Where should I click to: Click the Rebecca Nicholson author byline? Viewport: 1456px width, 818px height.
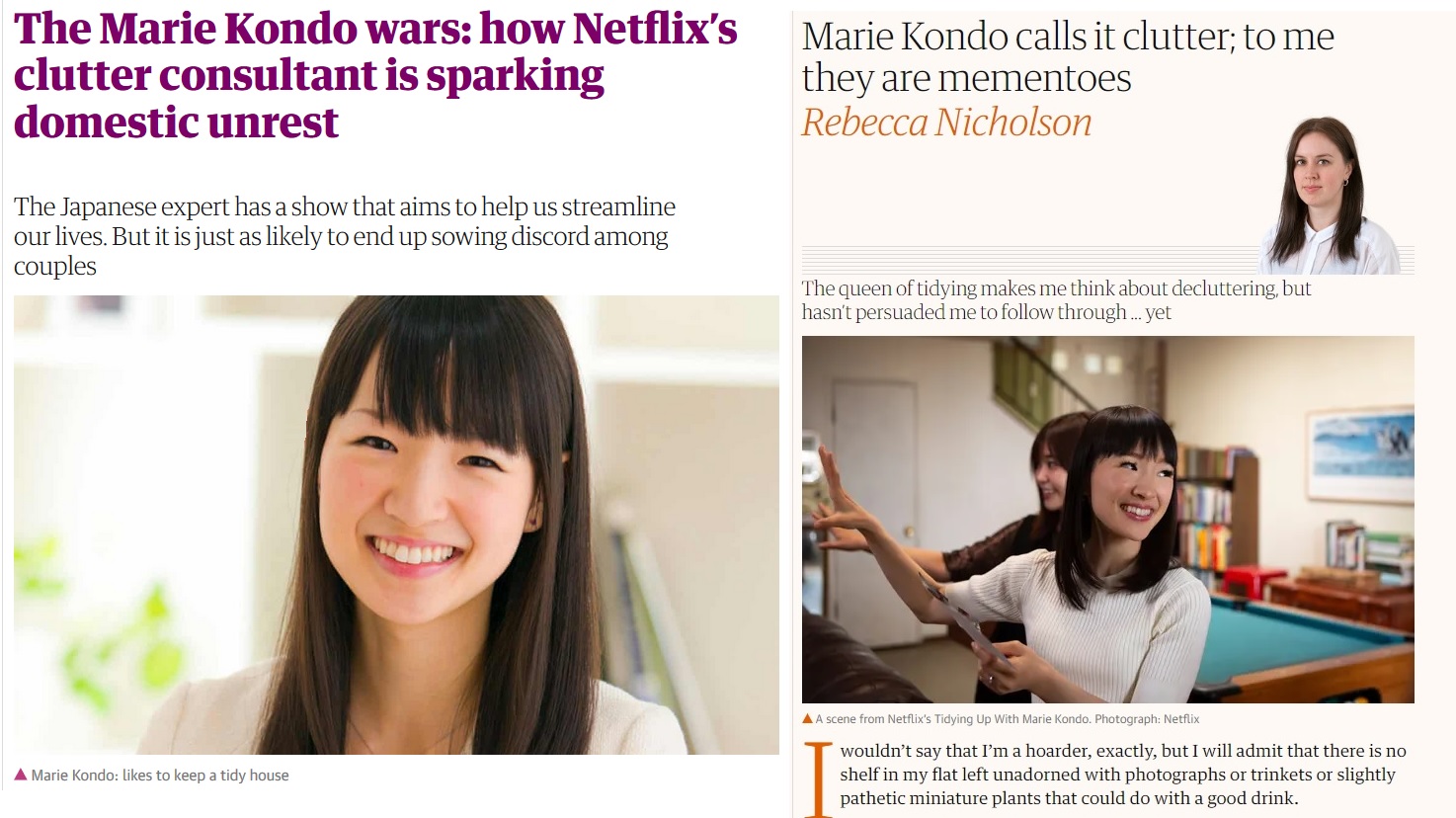(x=946, y=123)
